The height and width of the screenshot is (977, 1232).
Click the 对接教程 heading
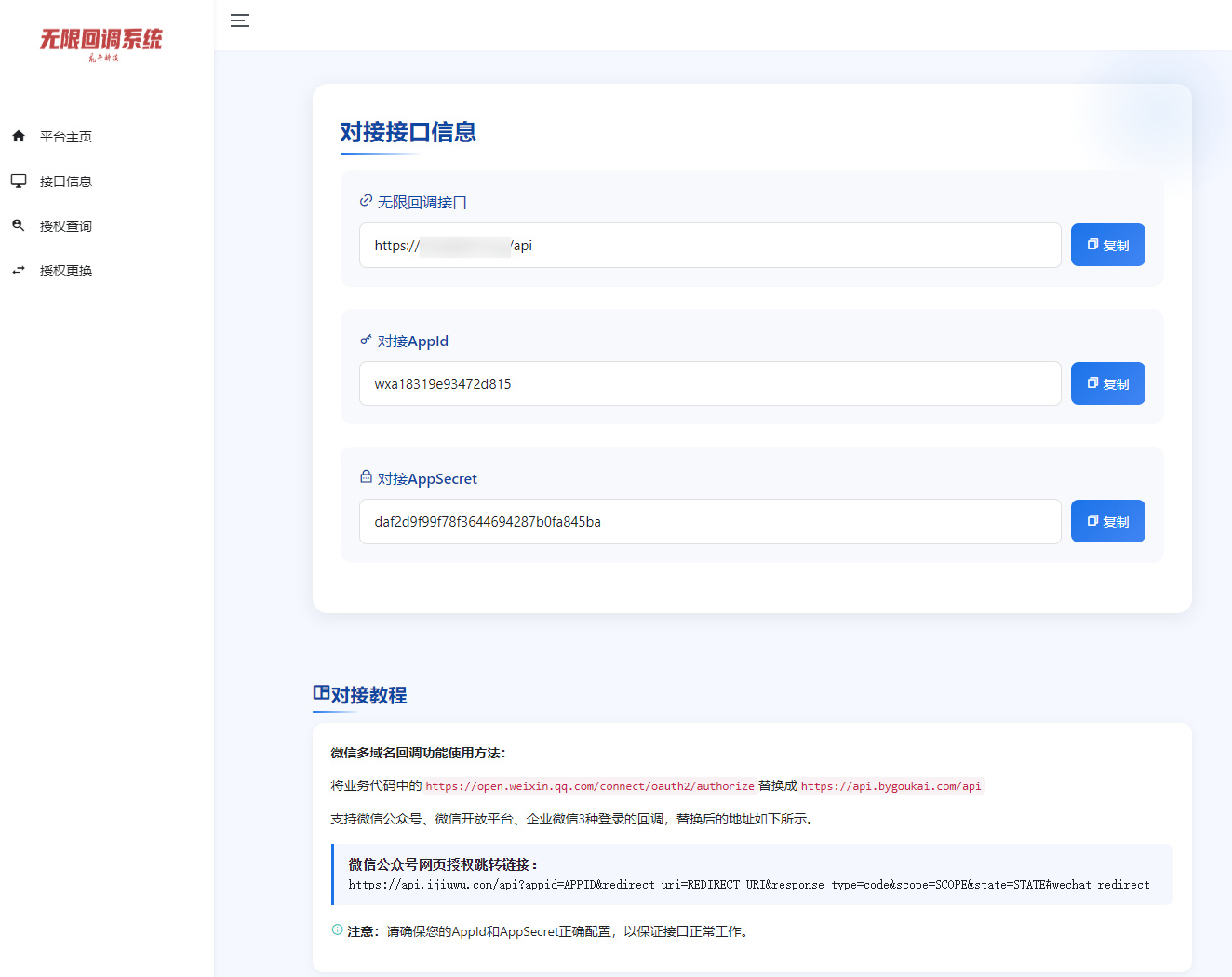click(x=368, y=695)
